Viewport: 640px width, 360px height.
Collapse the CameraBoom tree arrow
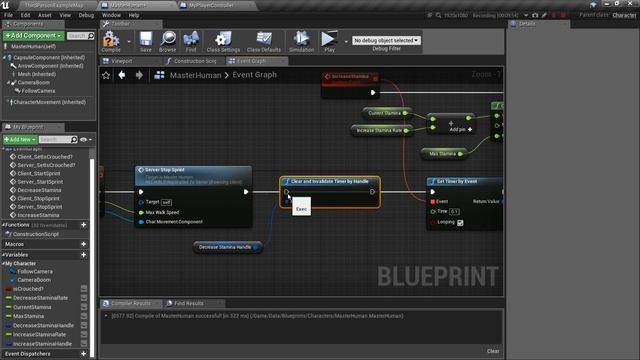click(x=8, y=82)
